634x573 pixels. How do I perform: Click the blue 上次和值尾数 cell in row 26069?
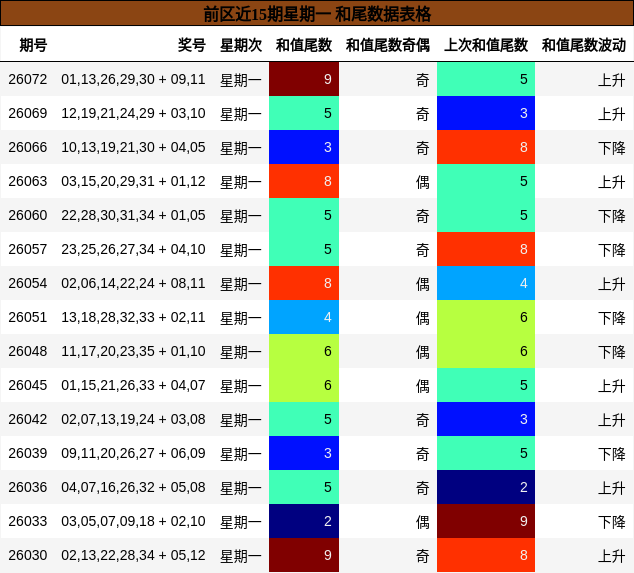[486, 113]
